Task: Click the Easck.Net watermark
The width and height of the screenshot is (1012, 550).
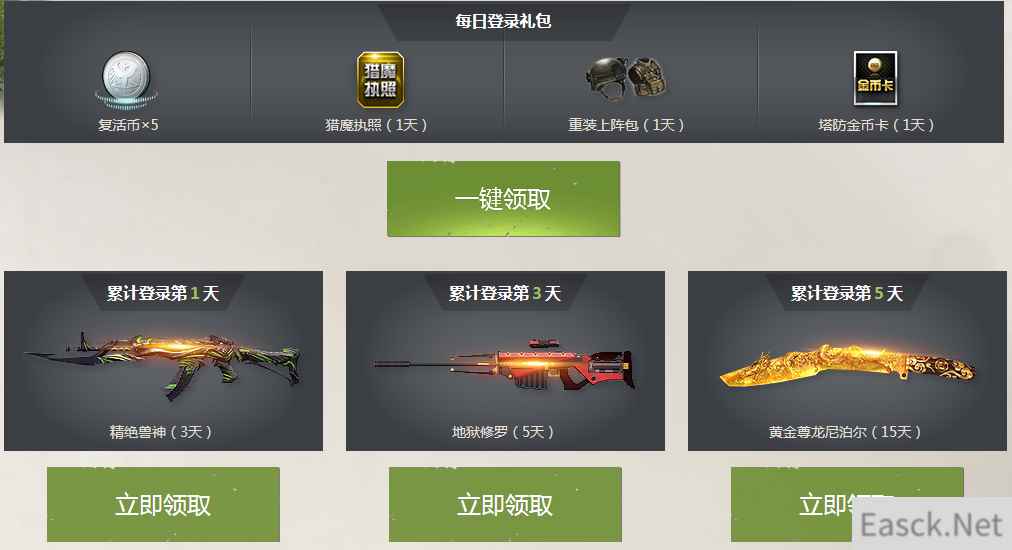Action: (931, 524)
